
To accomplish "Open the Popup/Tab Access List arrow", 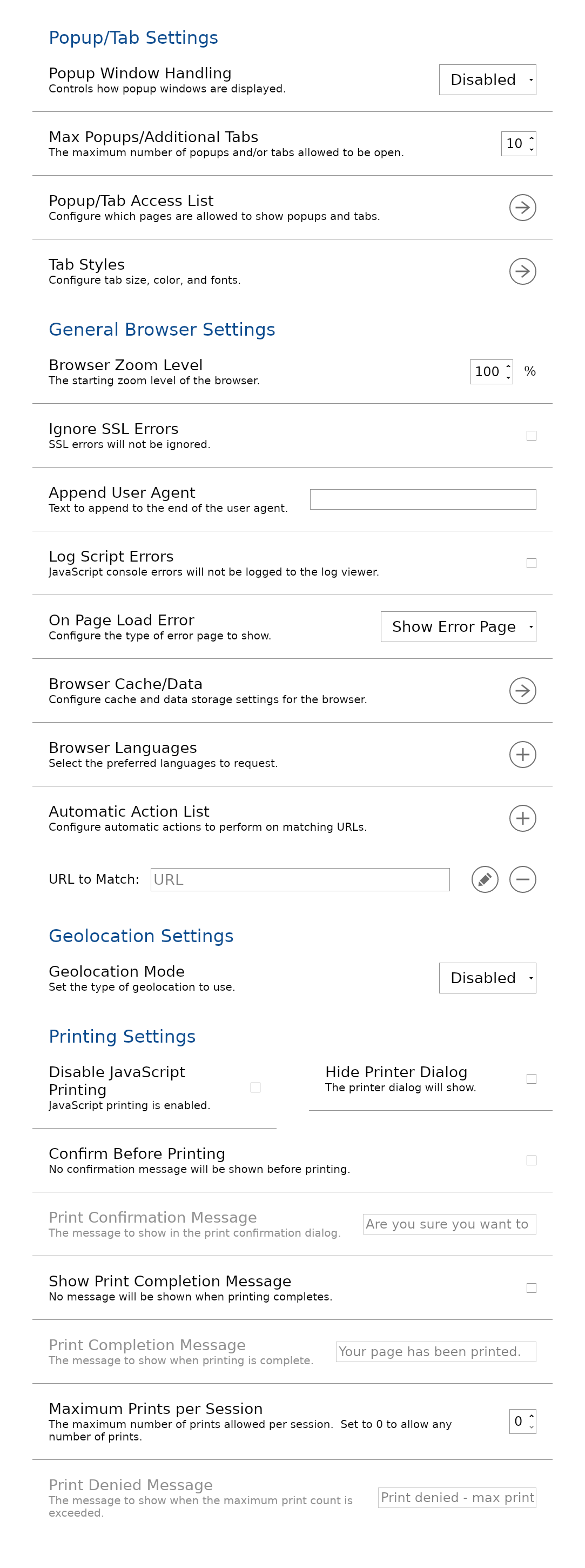I will pos(522,208).
